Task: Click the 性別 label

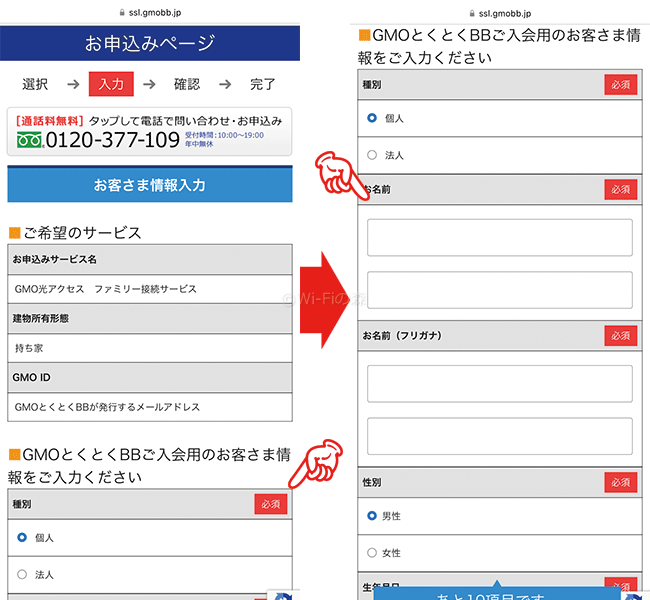Action: pos(371,482)
